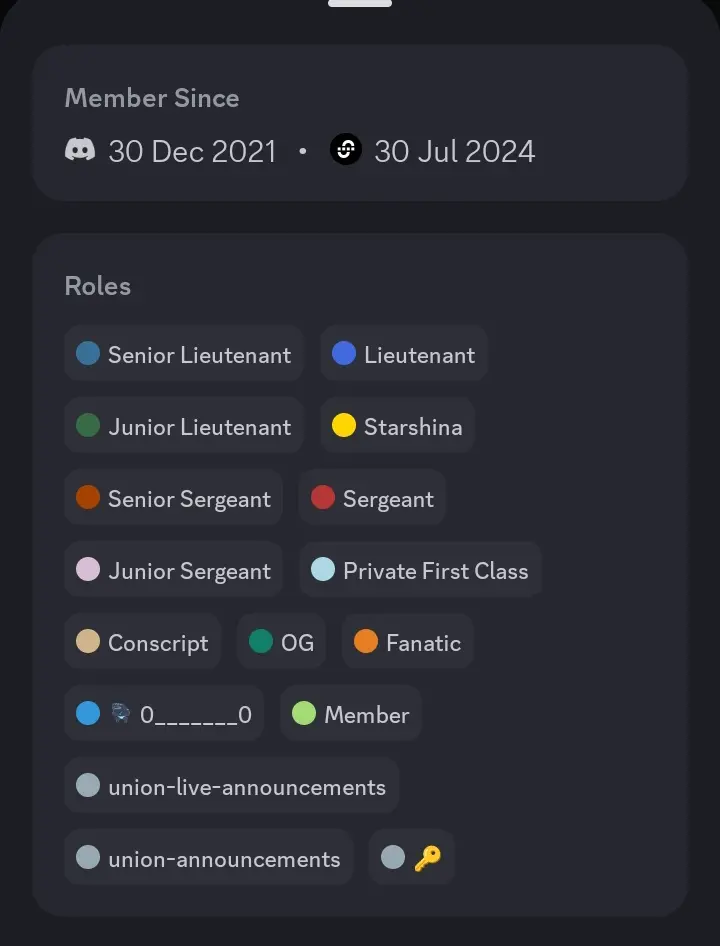This screenshot has height=946, width=720.
Task: Select the Conscript role chip
Action: click(x=142, y=642)
